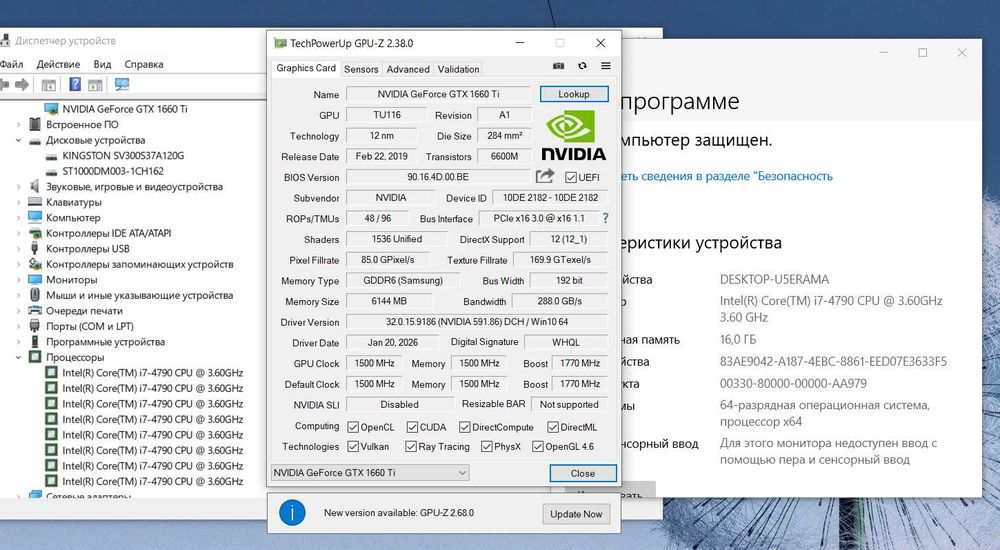Switch to the Validation tab

click(458, 69)
